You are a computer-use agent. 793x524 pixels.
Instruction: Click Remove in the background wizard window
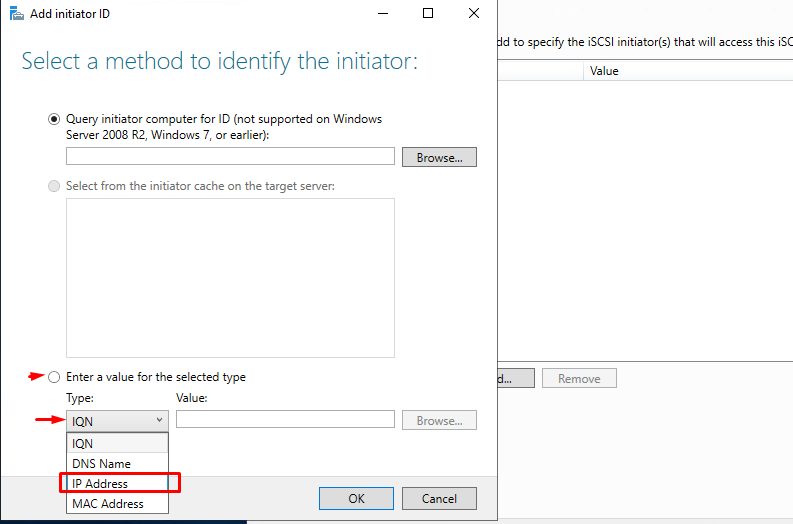coord(579,378)
